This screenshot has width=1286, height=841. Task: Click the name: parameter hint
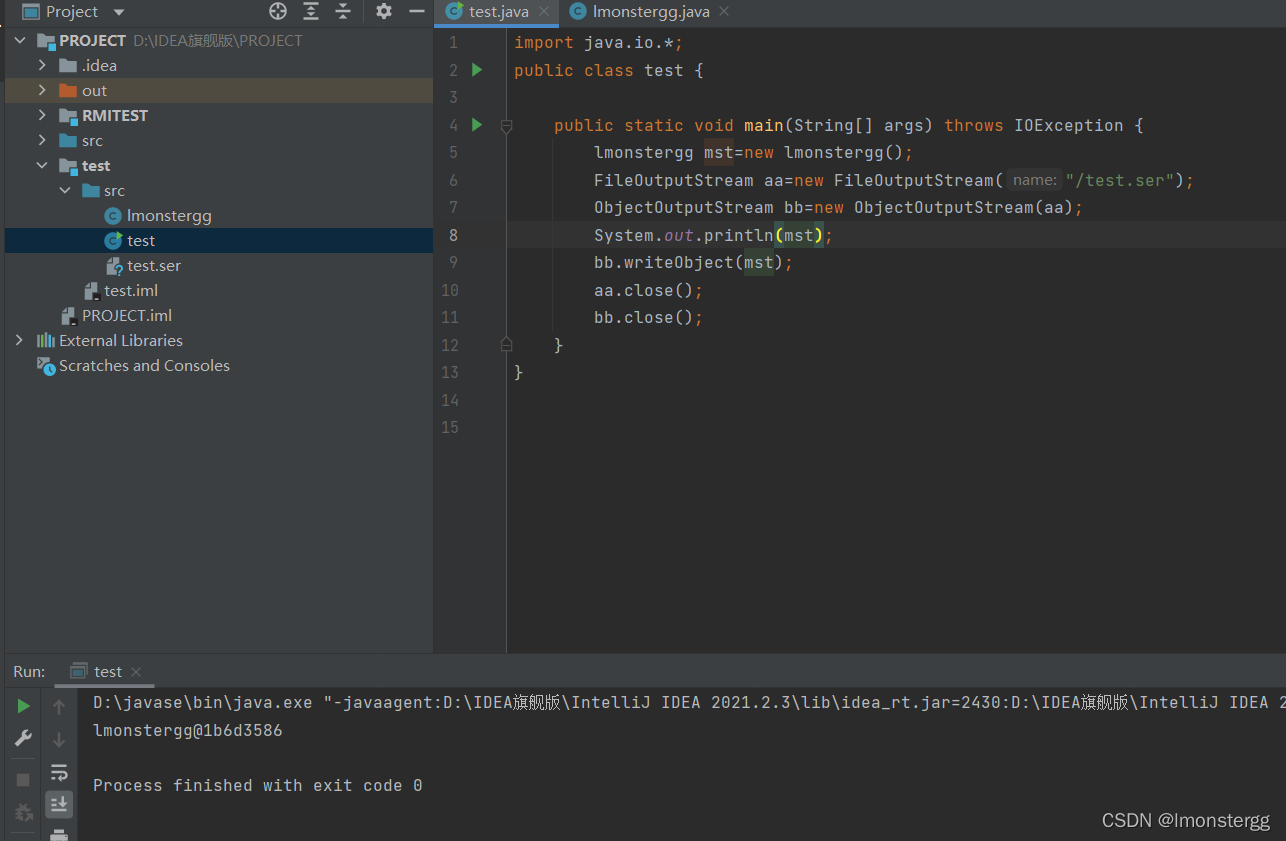pyautogui.click(x=1034, y=180)
